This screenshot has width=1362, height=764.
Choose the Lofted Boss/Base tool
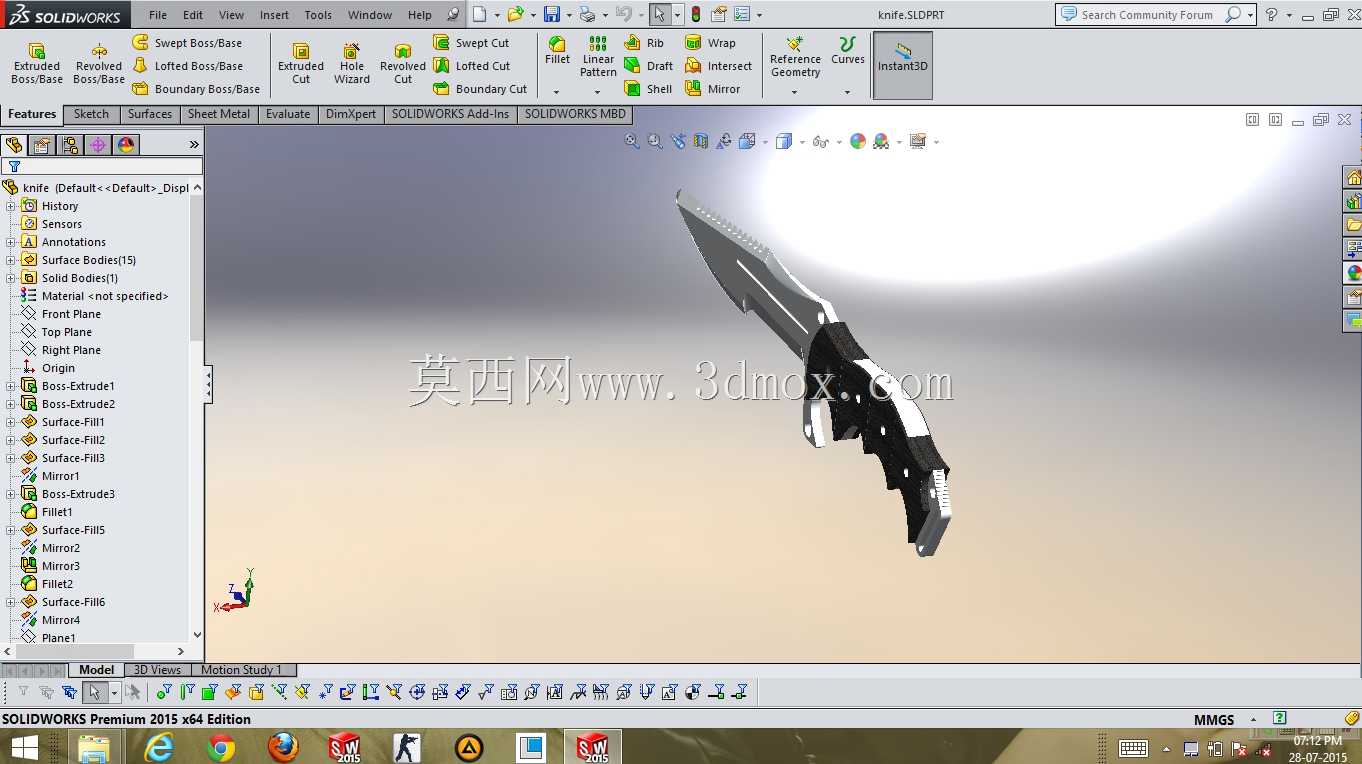point(187,66)
